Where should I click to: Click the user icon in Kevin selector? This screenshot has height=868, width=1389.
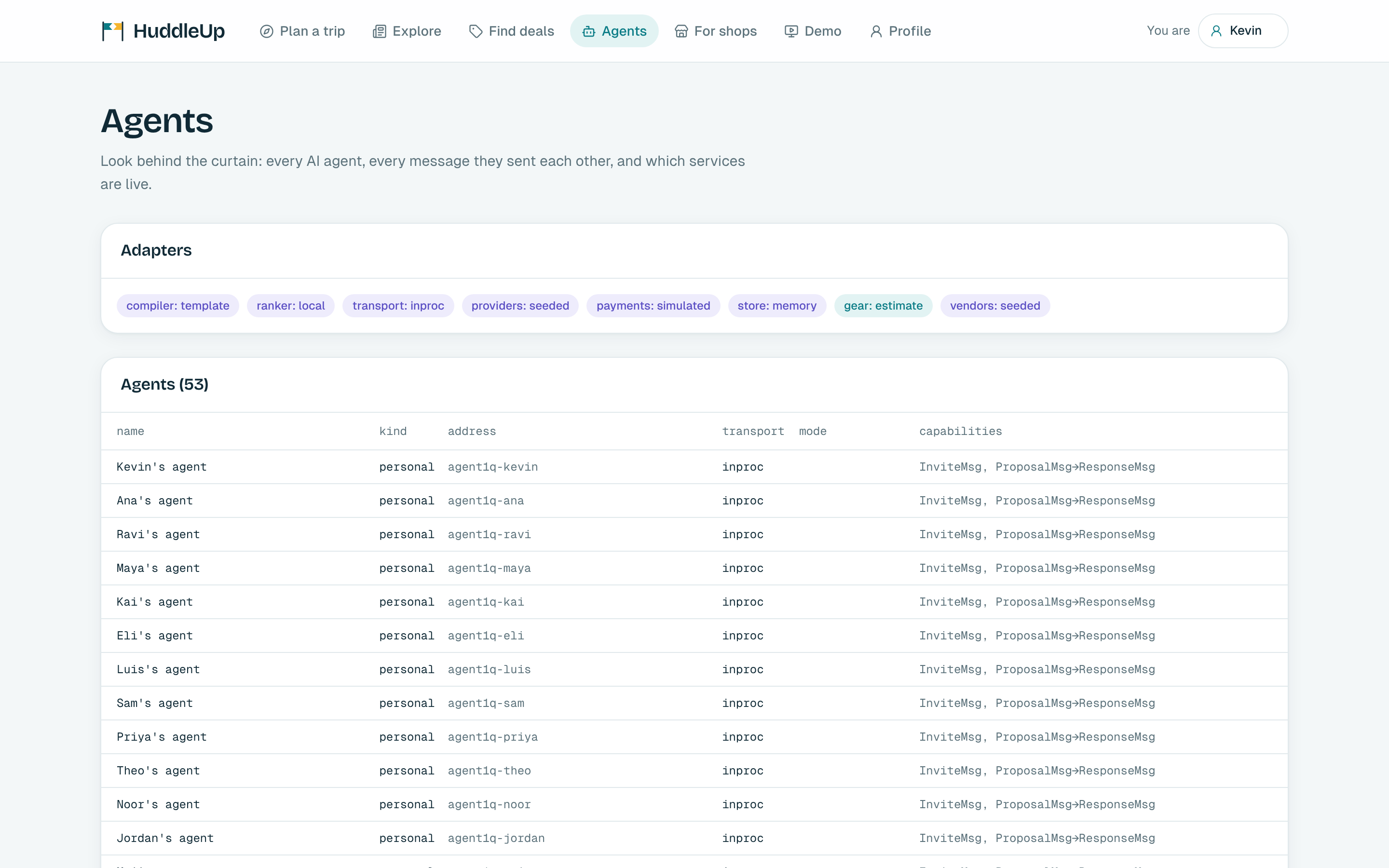coord(1216,31)
